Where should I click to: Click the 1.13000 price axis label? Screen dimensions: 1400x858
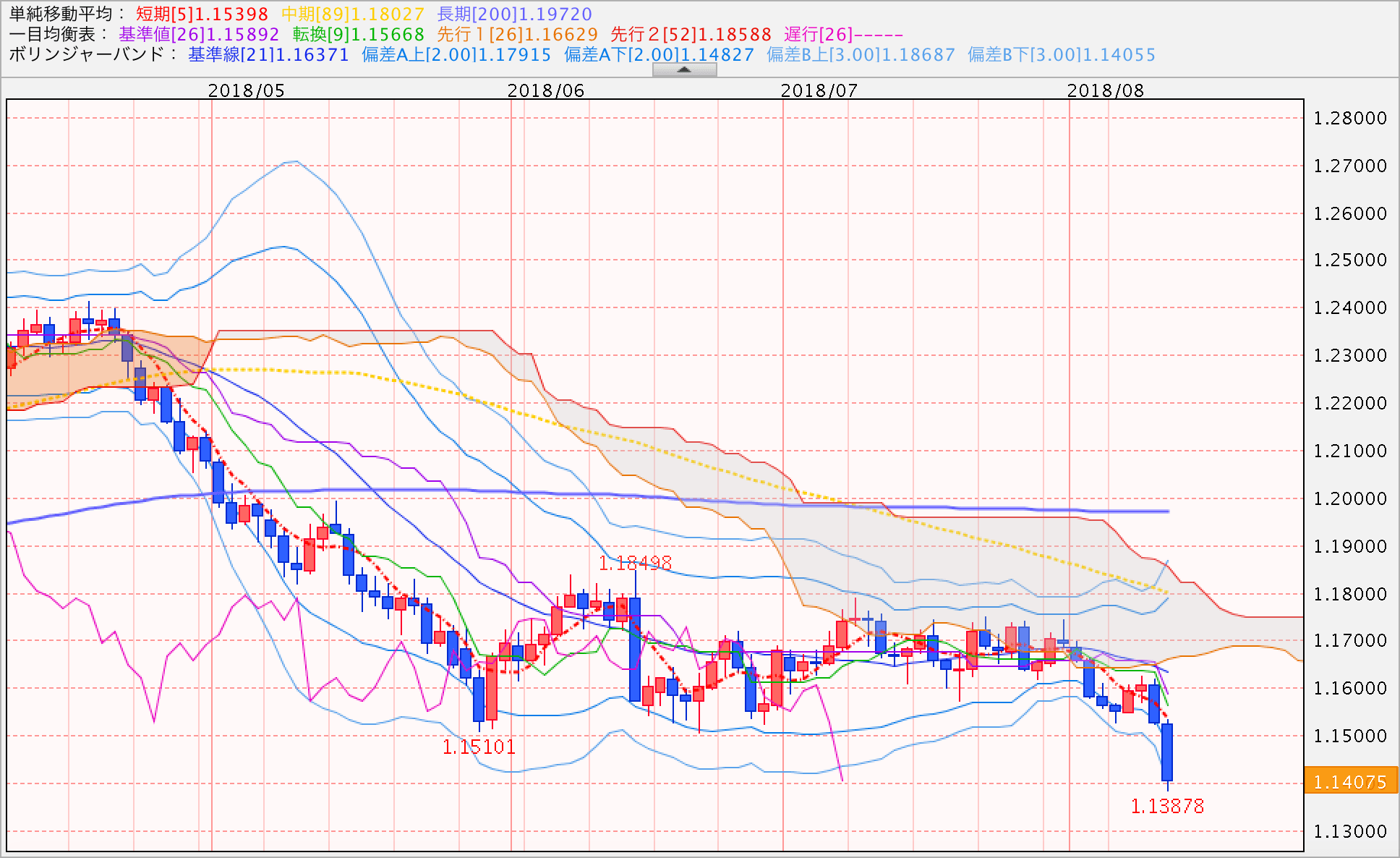(1350, 831)
